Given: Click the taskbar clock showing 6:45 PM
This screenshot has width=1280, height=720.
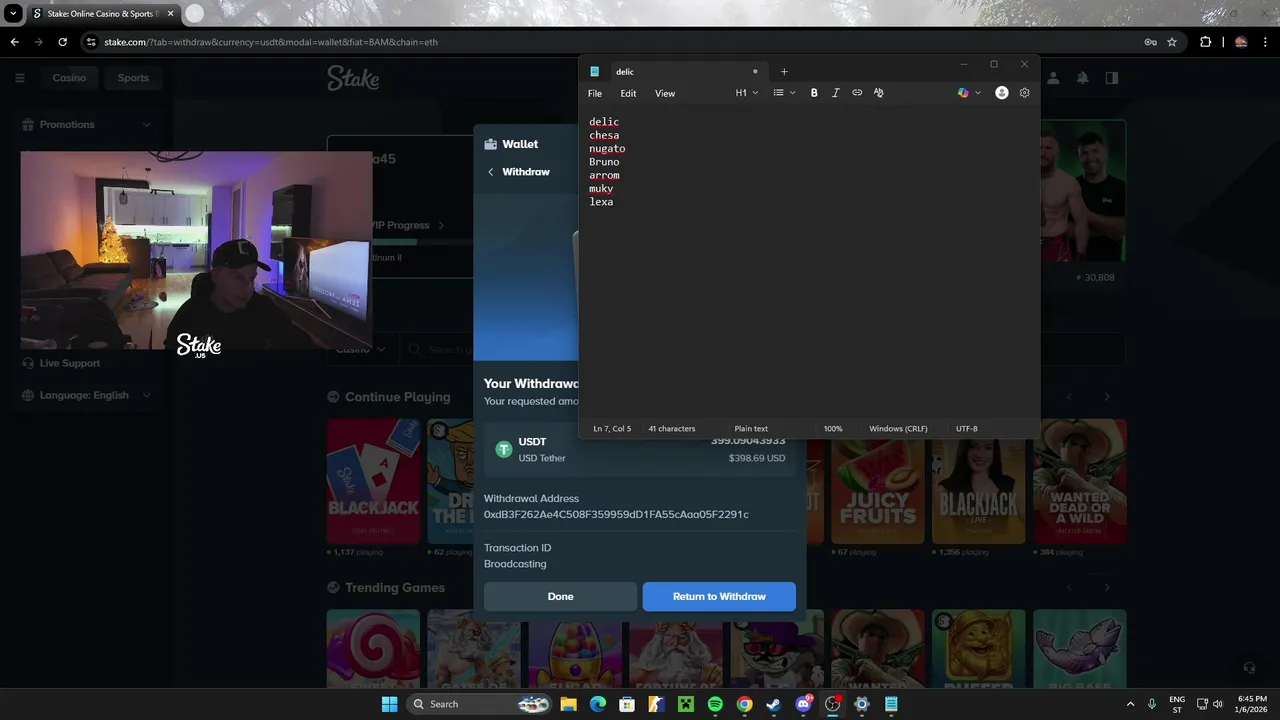Looking at the screenshot, I should tap(1252, 704).
